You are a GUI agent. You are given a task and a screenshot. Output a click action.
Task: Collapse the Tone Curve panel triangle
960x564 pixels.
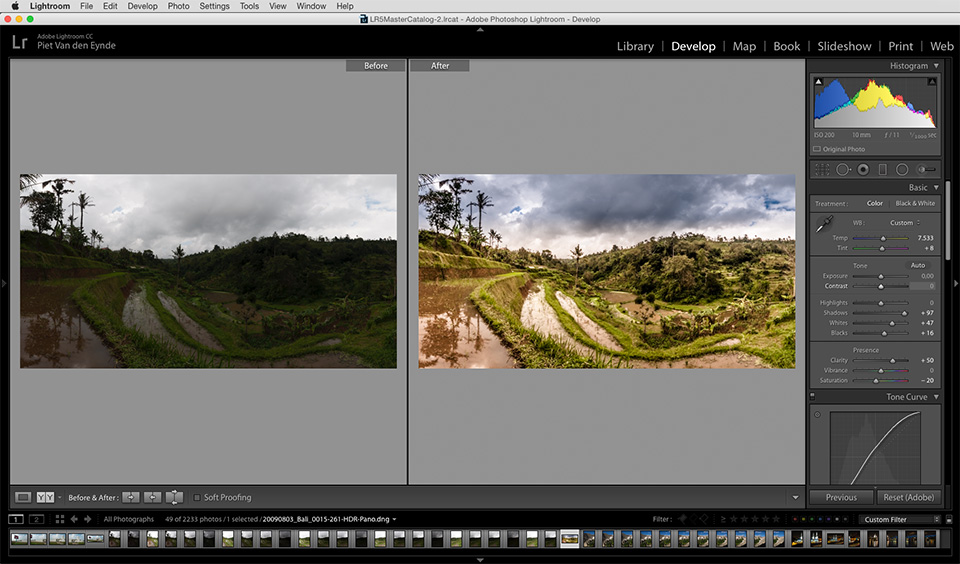coord(936,397)
